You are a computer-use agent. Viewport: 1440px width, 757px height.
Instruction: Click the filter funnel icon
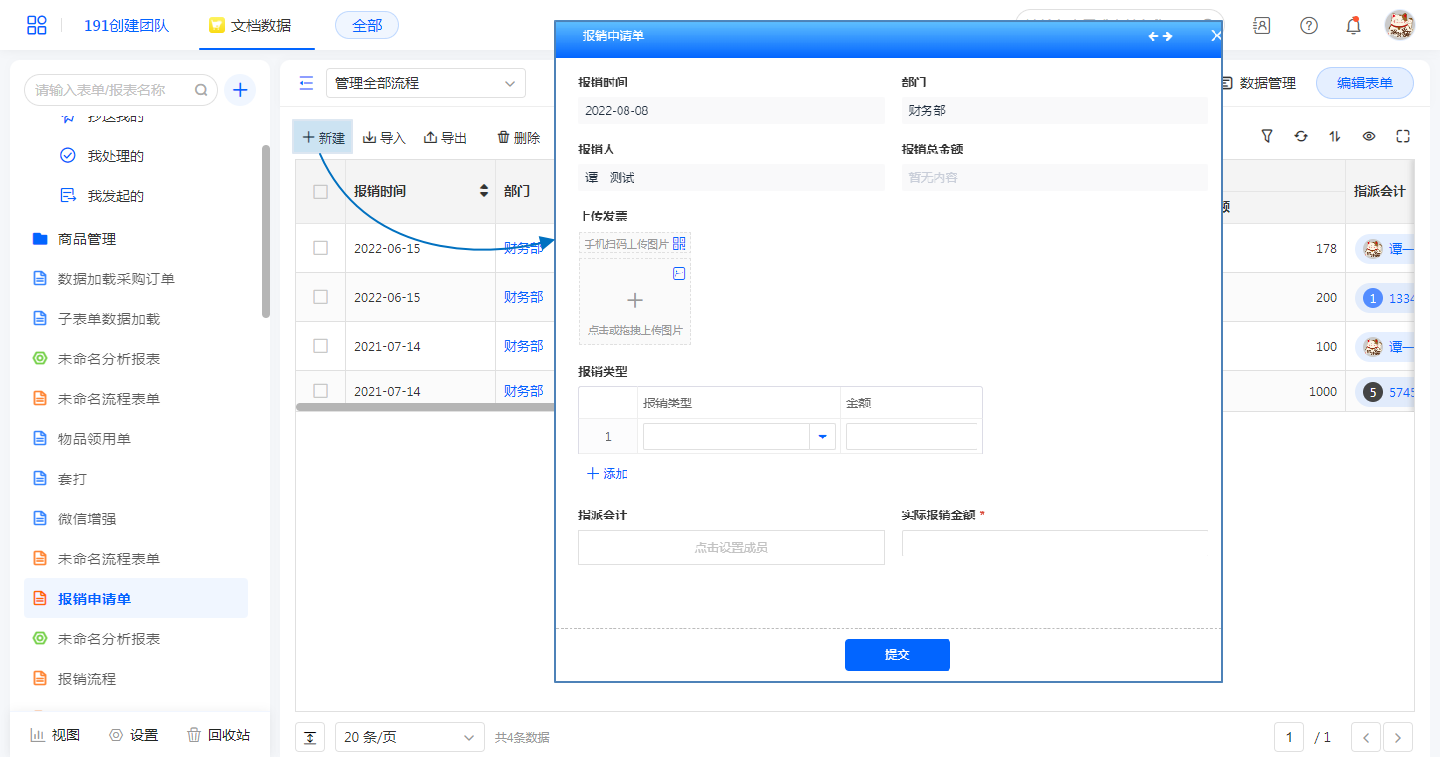1267,137
